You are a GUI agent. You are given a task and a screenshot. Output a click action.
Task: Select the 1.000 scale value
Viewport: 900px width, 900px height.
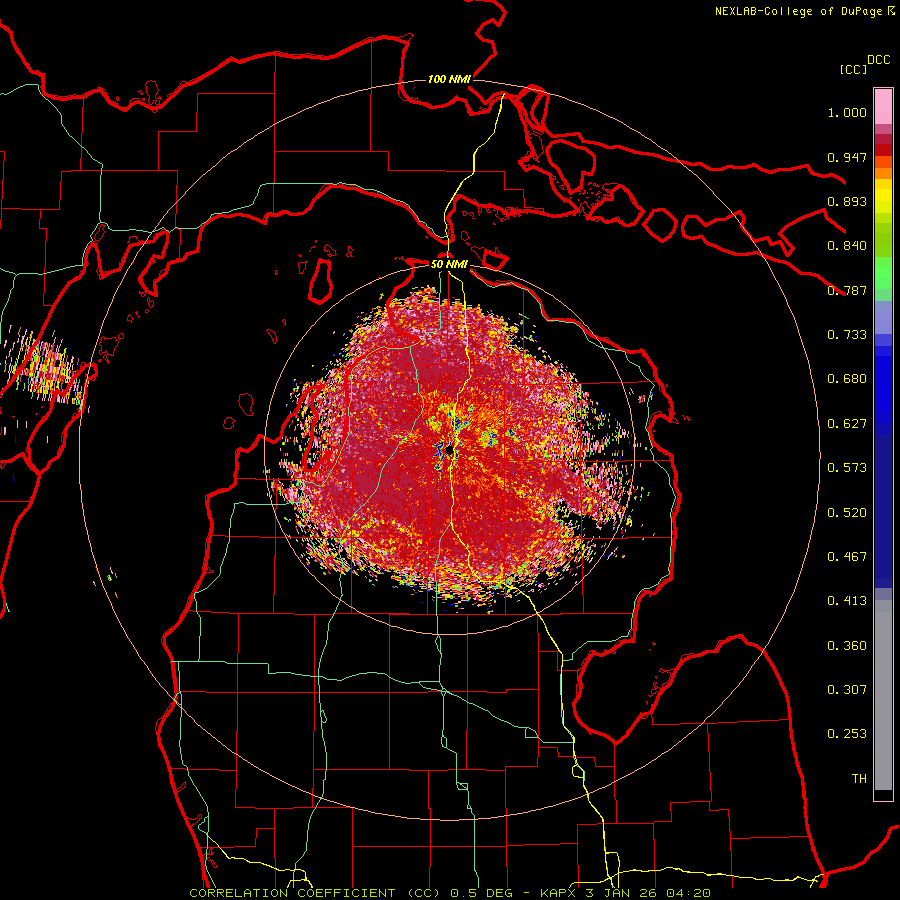(847, 112)
